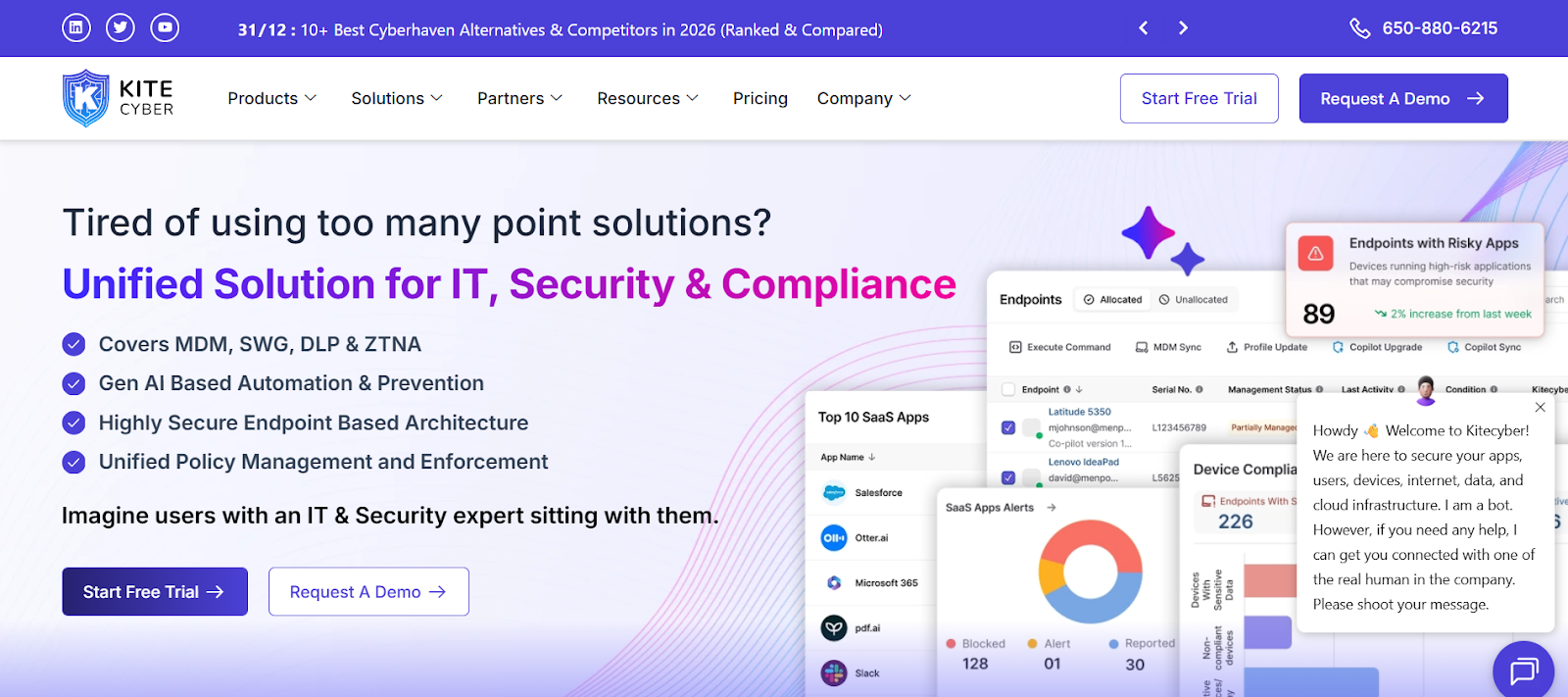Click the Slack app icon
1568x697 pixels.
pyautogui.click(x=834, y=673)
